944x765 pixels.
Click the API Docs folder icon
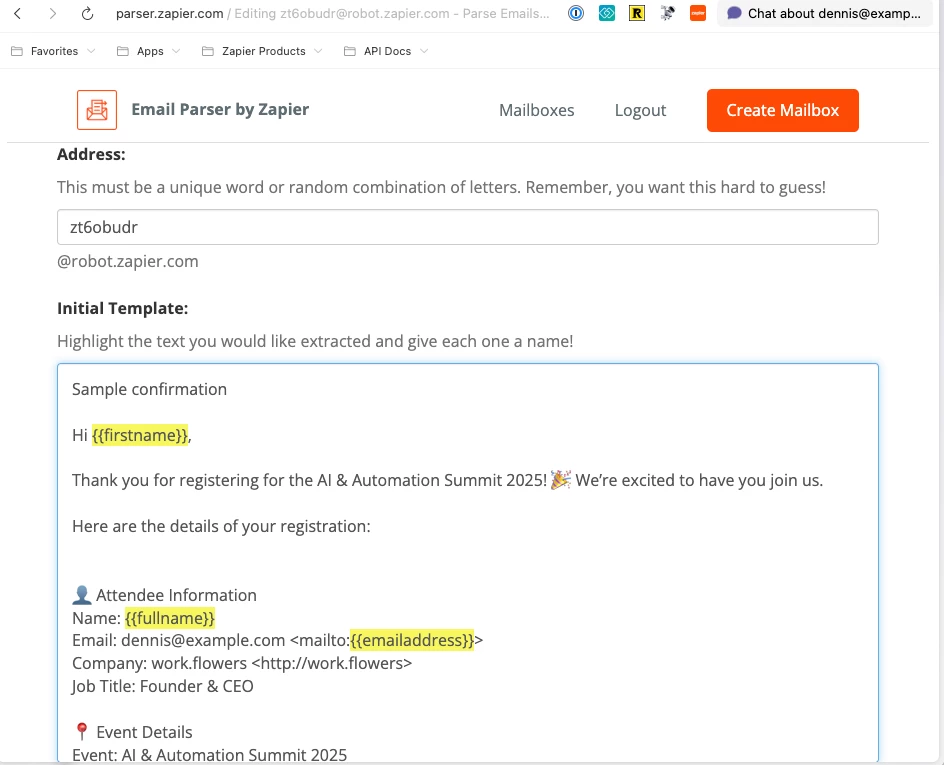click(x=350, y=51)
